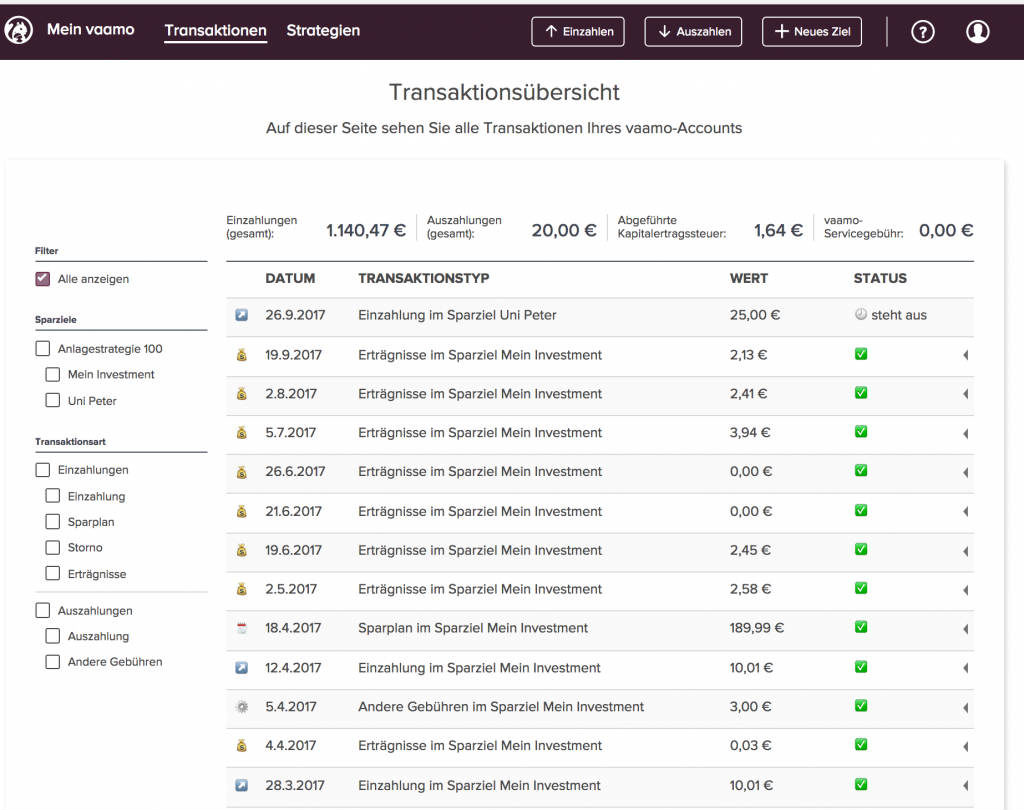Click the green status checkmark on the 18.4.2017 row
Image resolution: width=1024 pixels, height=810 pixels.
coord(861,627)
